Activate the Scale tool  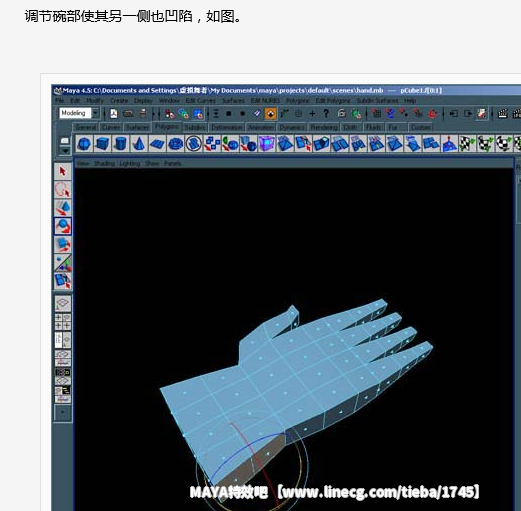pos(63,244)
